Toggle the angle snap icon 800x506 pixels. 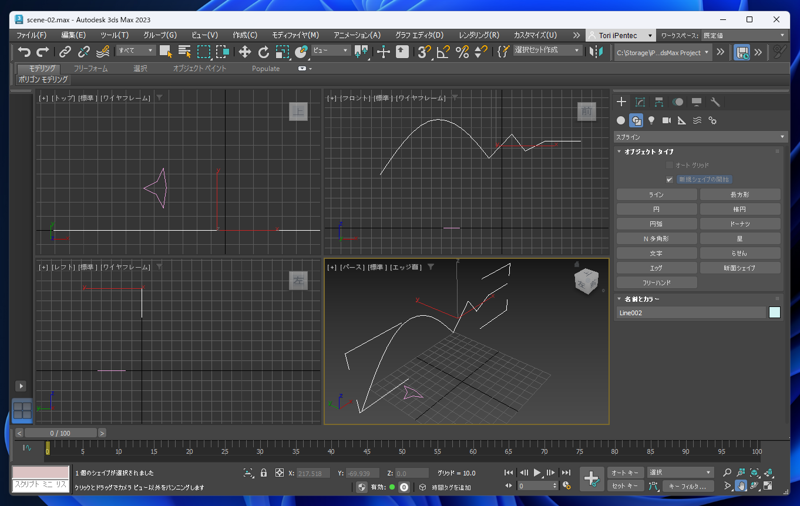[443, 52]
